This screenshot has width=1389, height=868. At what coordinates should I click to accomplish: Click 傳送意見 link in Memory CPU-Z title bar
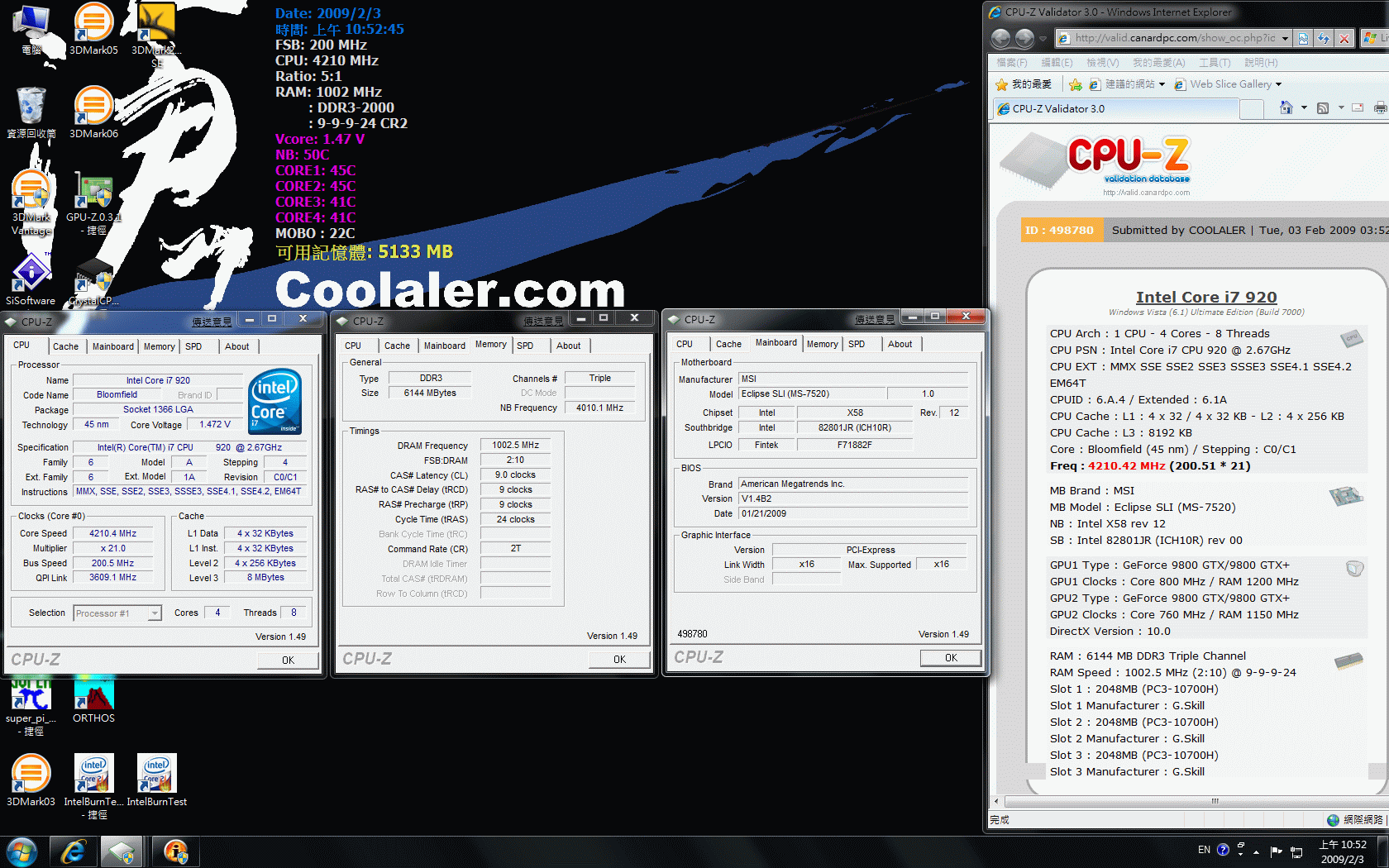tap(542, 322)
